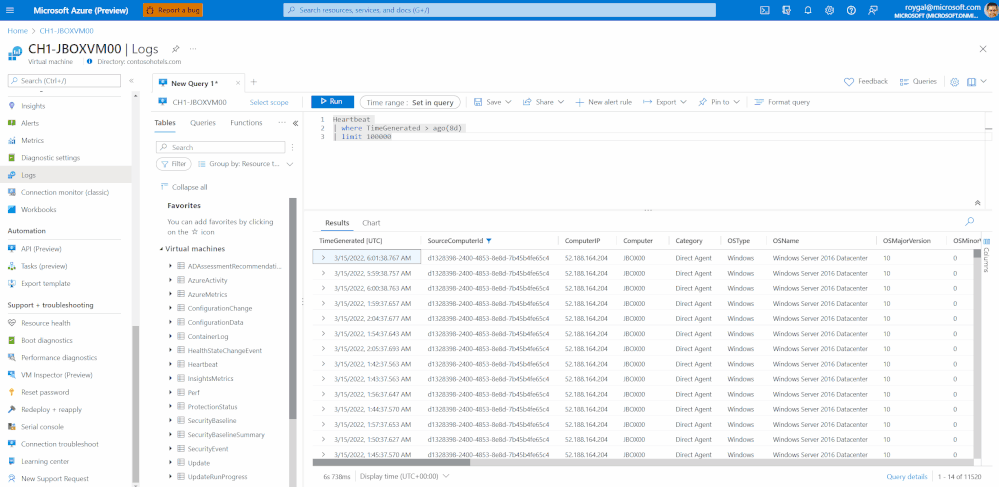The width and height of the screenshot is (999, 487).
Task: Collapse the left resource menu chevrons
Action: coord(131,81)
